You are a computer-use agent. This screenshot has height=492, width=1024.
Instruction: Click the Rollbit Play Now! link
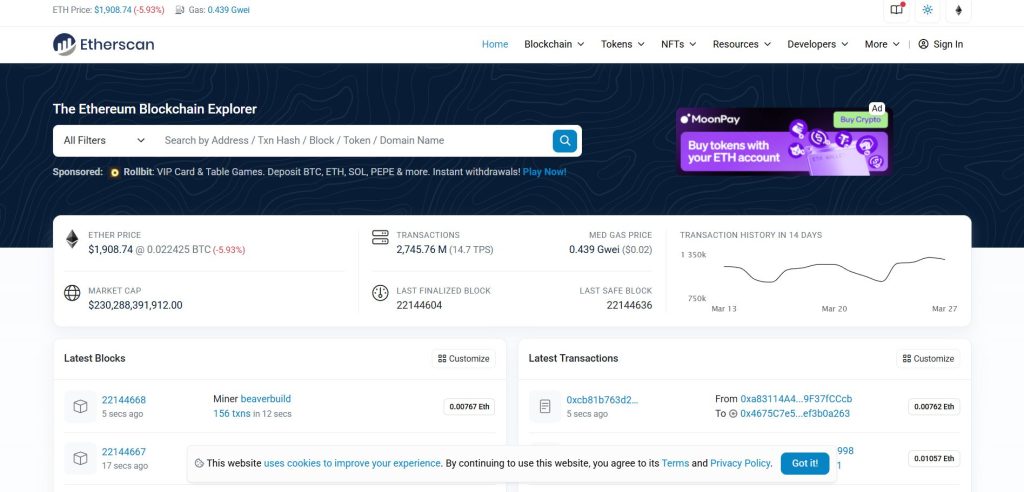coord(544,172)
